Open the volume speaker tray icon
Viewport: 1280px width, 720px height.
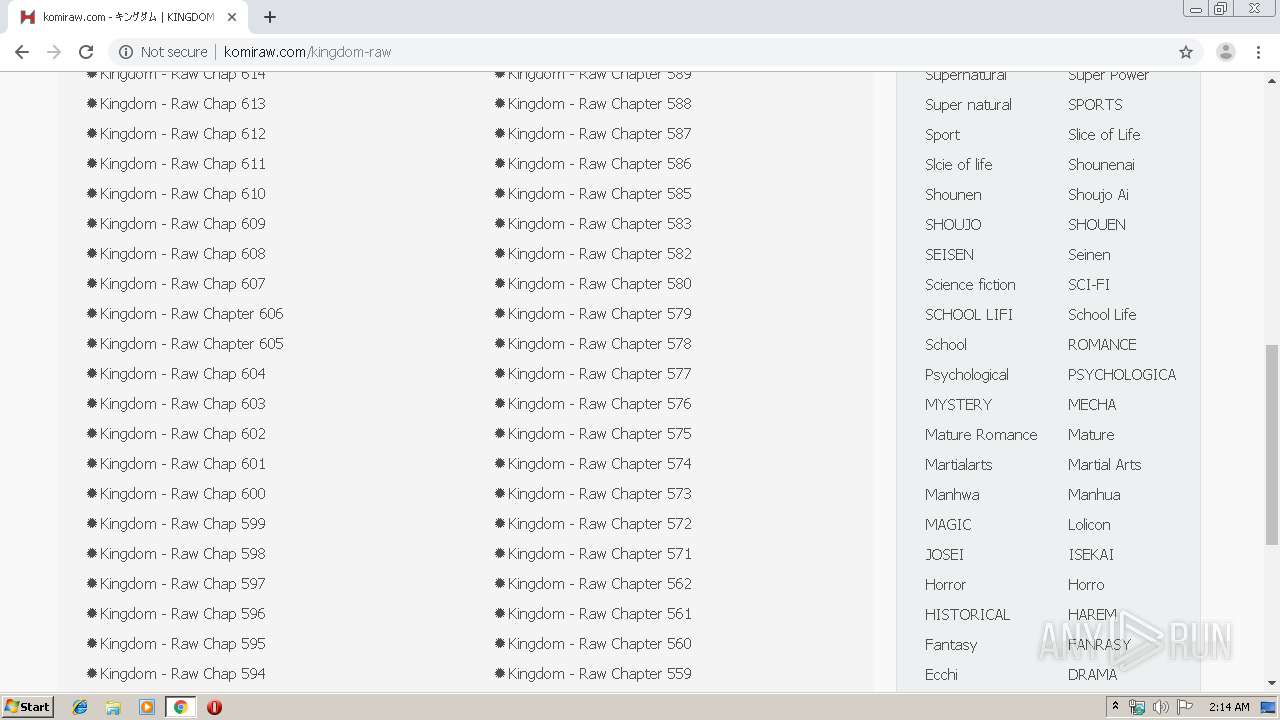tap(1160, 707)
